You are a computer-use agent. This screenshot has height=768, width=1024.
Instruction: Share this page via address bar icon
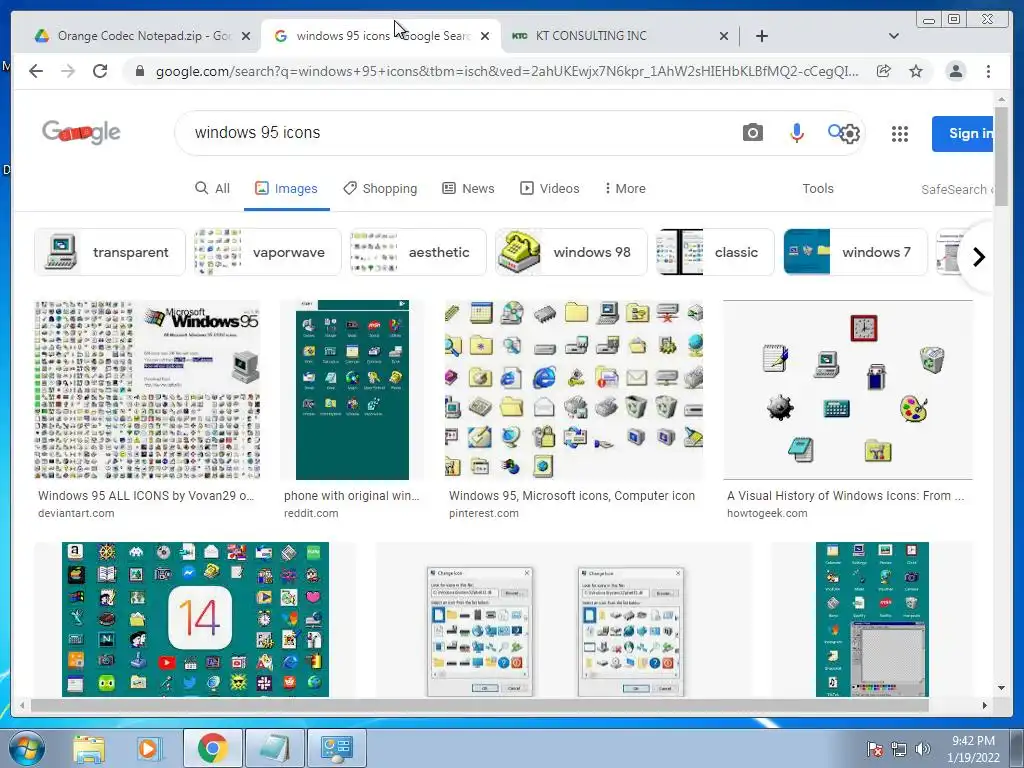[x=884, y=71]
